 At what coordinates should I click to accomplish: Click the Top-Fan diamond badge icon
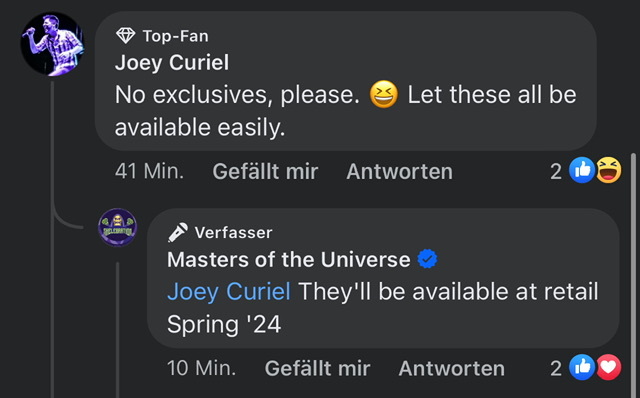click(125, 36)
